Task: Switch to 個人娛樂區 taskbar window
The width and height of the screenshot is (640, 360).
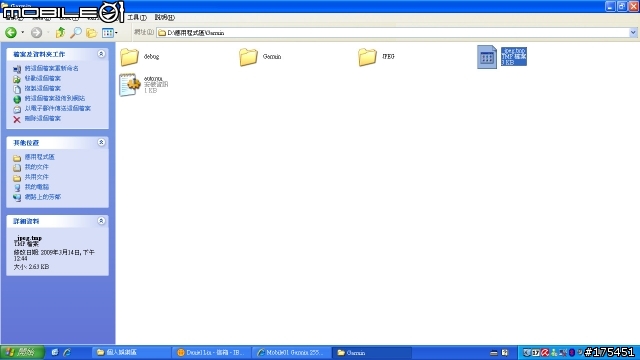Action: pyautogui.click(x=131, y=352)
